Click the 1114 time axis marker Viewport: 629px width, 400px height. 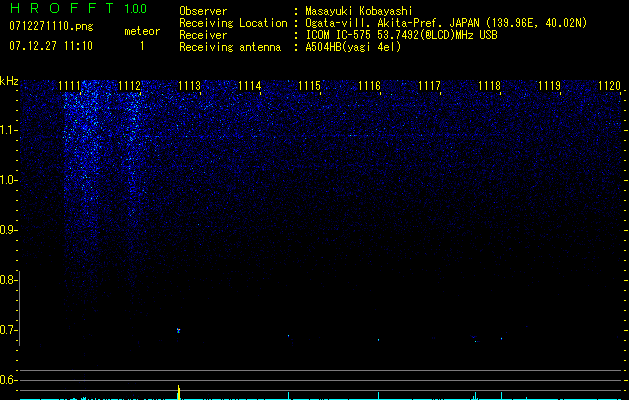pyautogui.click(x=250, y=86)
